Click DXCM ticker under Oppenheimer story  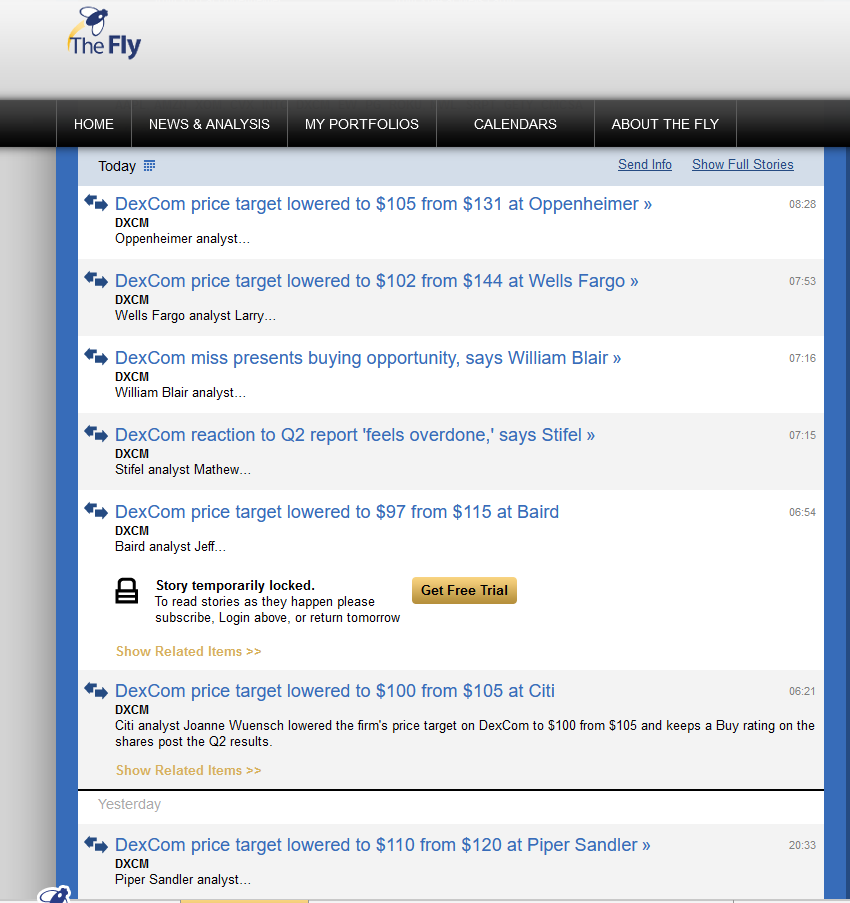point(132,223)
